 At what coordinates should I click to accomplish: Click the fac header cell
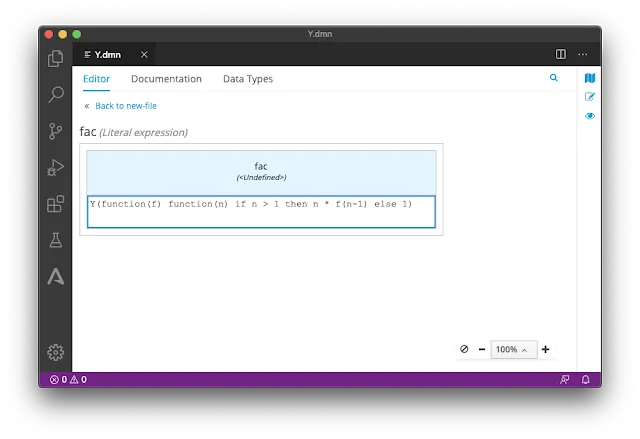(261, 173)
